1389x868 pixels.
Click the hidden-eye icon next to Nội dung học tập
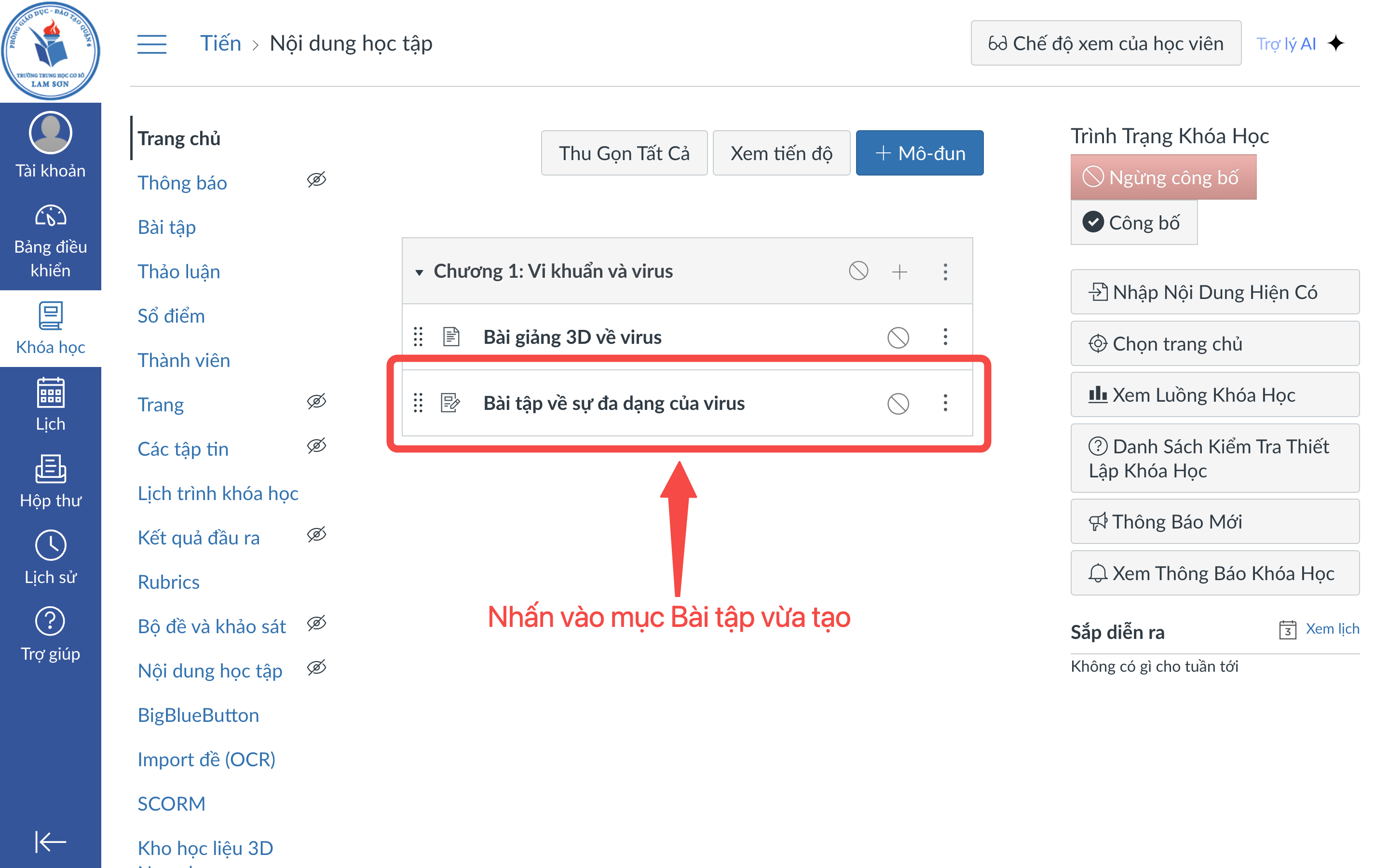click(x=316, y=668)
